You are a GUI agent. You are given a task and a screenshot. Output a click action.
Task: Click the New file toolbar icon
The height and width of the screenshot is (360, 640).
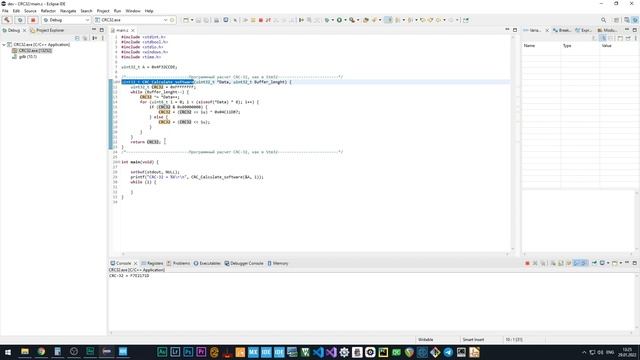(186, 20)
